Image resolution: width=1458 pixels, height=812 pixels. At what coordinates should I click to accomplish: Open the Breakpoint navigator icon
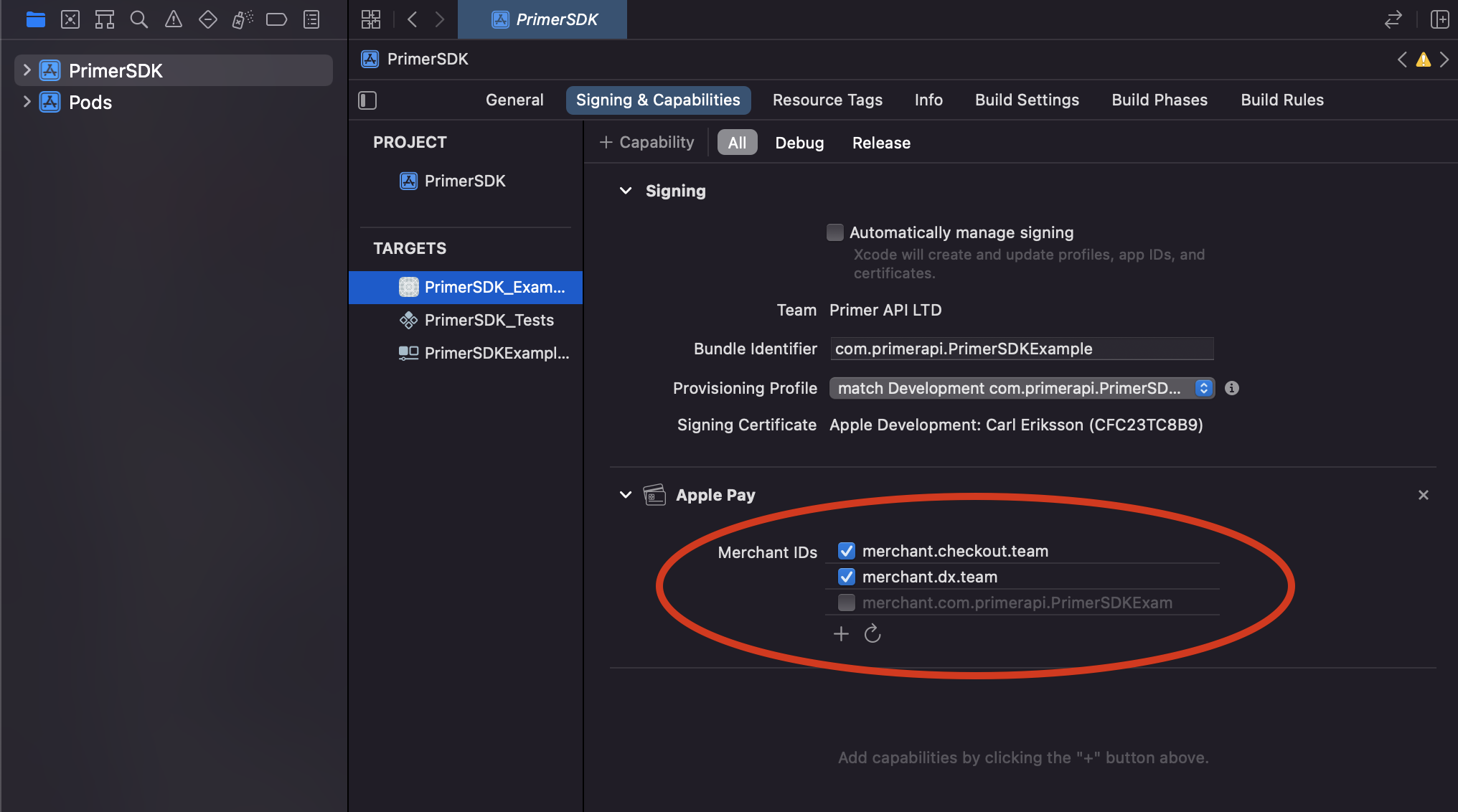[276, 19]
